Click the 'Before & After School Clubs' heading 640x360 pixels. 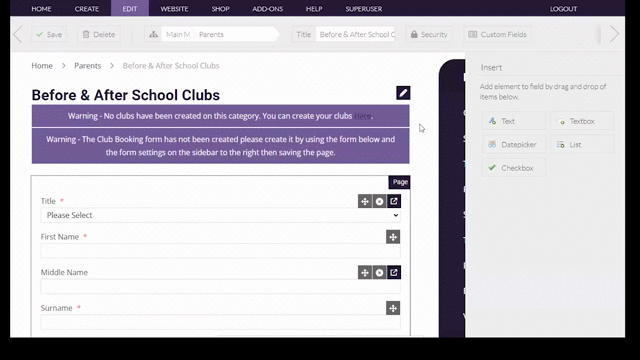tap(126, 95)
